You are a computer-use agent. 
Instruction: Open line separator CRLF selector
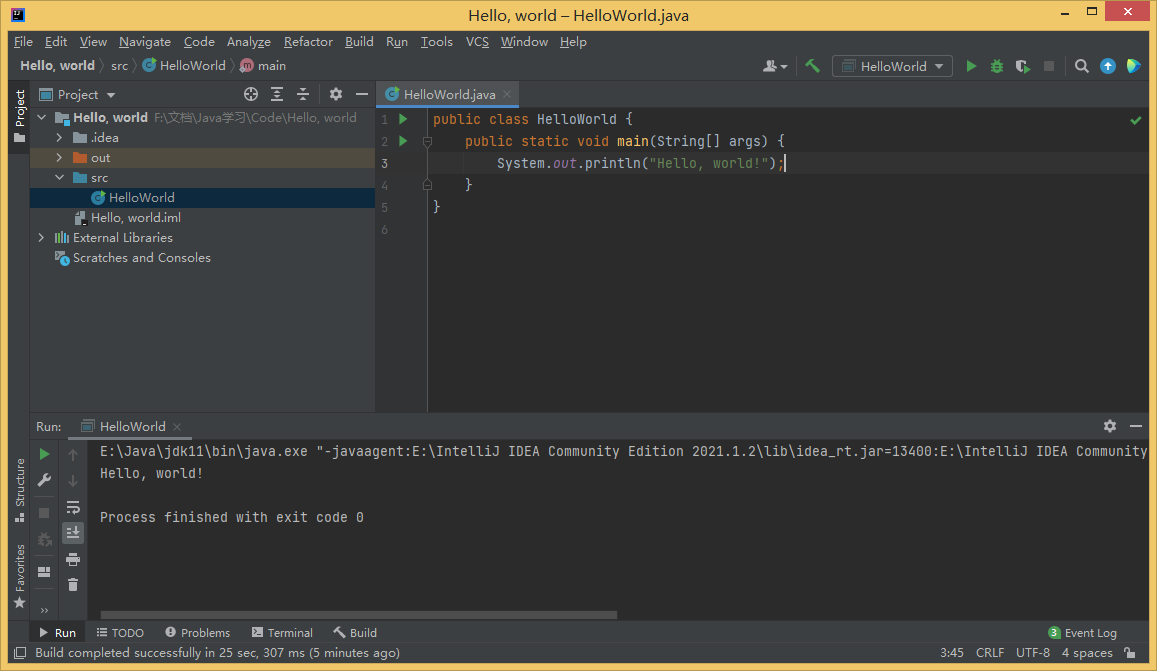(990, 653)
